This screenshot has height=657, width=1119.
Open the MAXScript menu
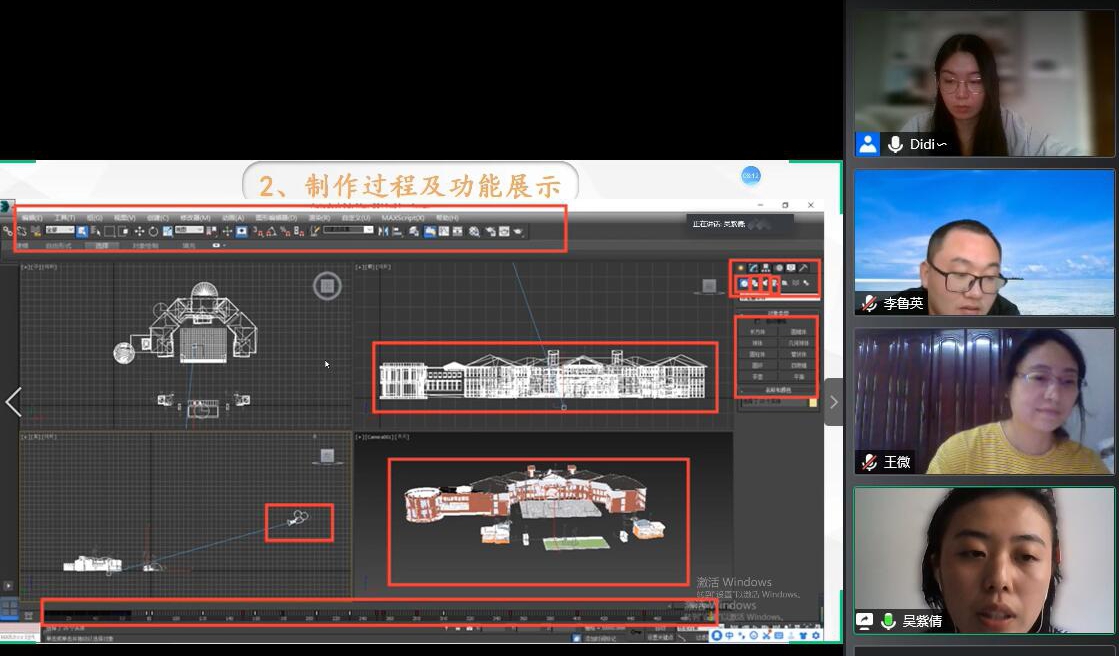[x=403, y=217]
